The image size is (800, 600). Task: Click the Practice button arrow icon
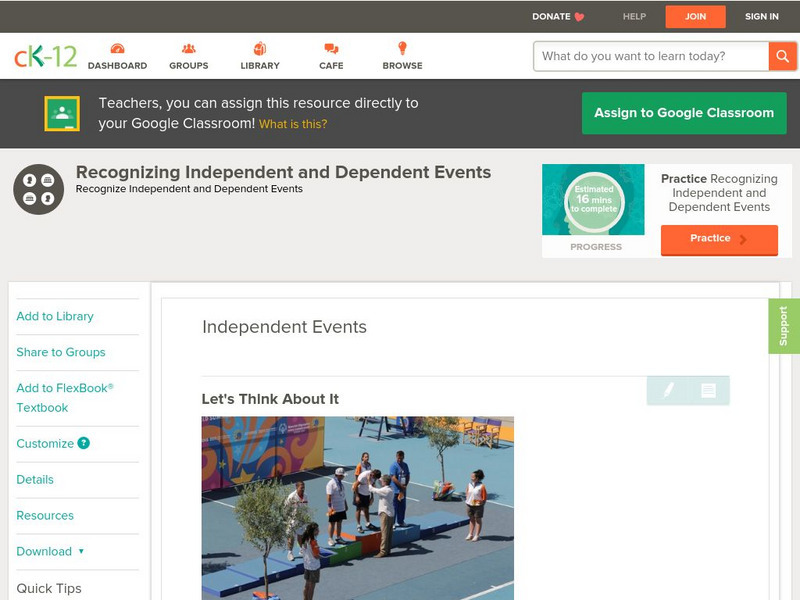coord(743,239)
